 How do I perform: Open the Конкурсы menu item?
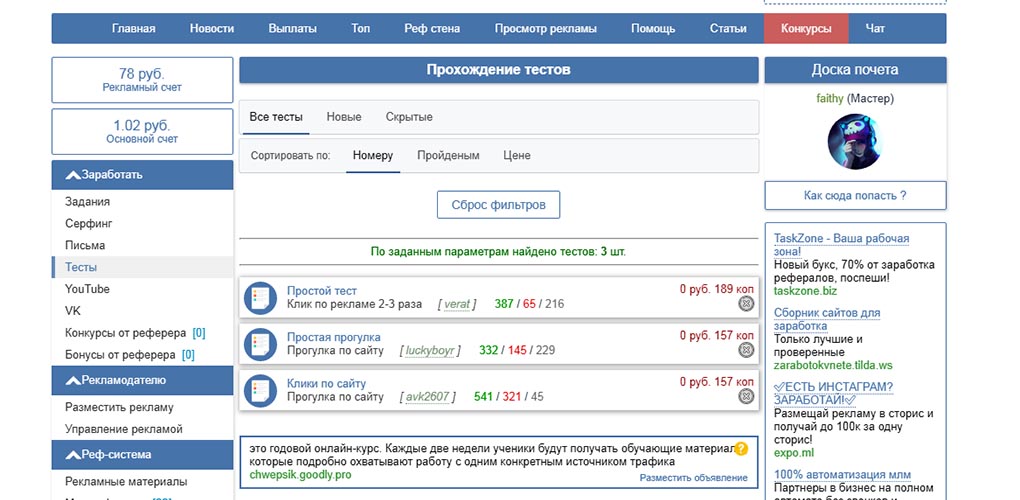(806, 29)
